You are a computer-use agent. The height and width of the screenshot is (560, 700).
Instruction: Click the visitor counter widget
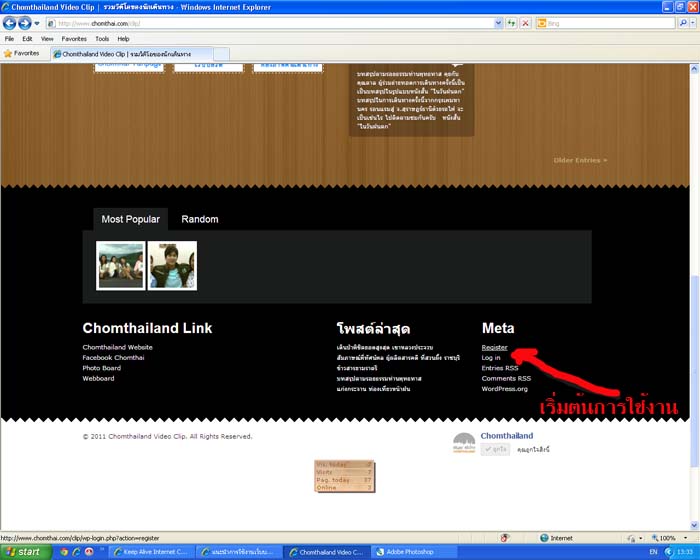click(344, 476)
